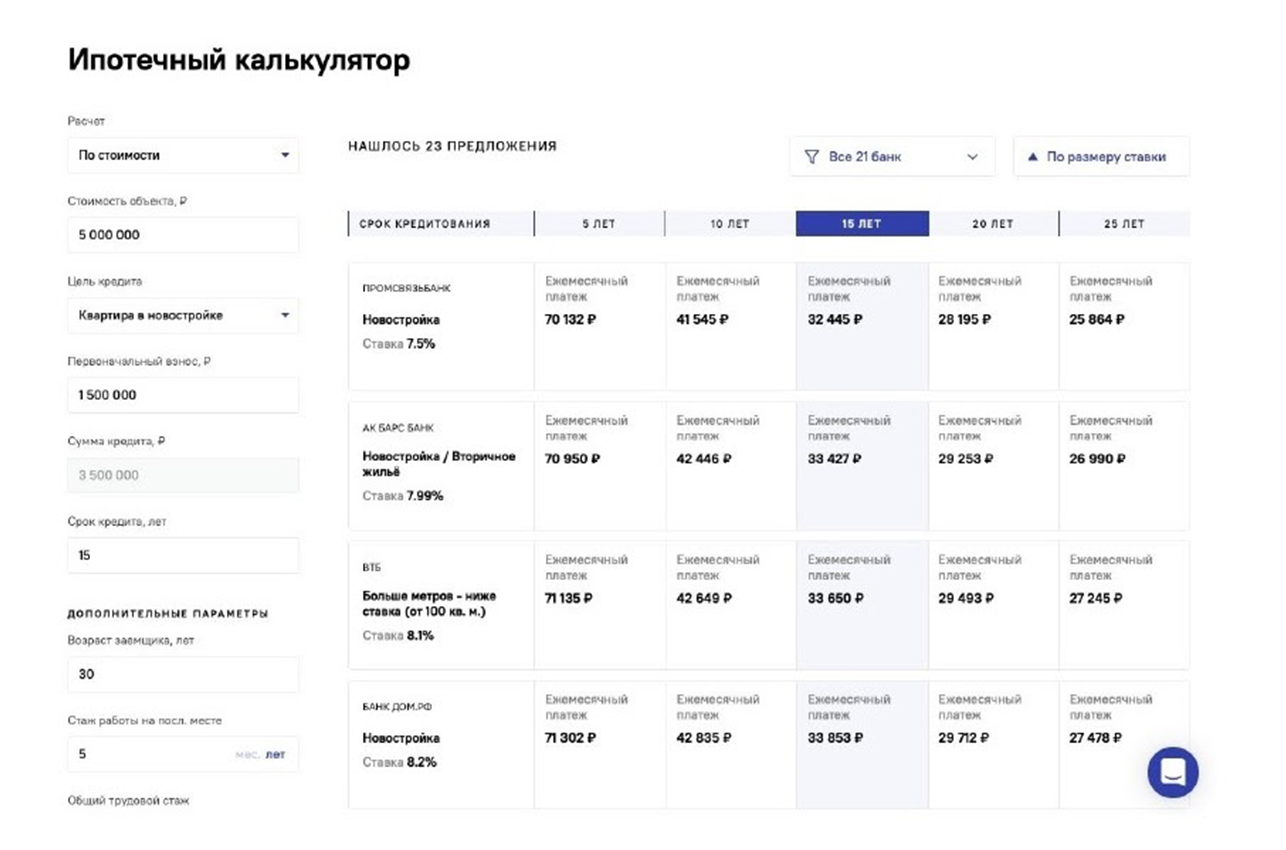Click the disabled Сумма кредита field

183,475
